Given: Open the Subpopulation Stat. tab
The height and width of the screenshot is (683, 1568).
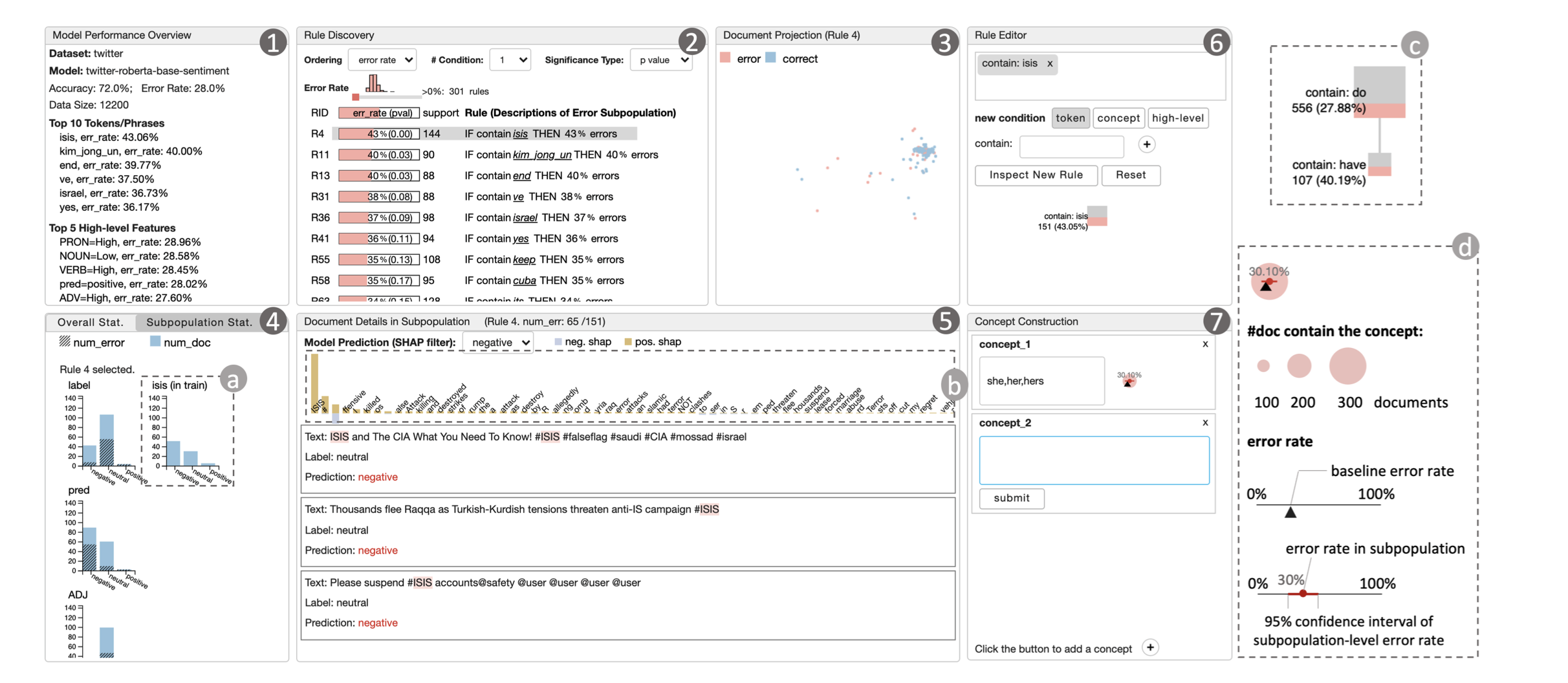Looking at the screenshot, I should click(199, 322).
